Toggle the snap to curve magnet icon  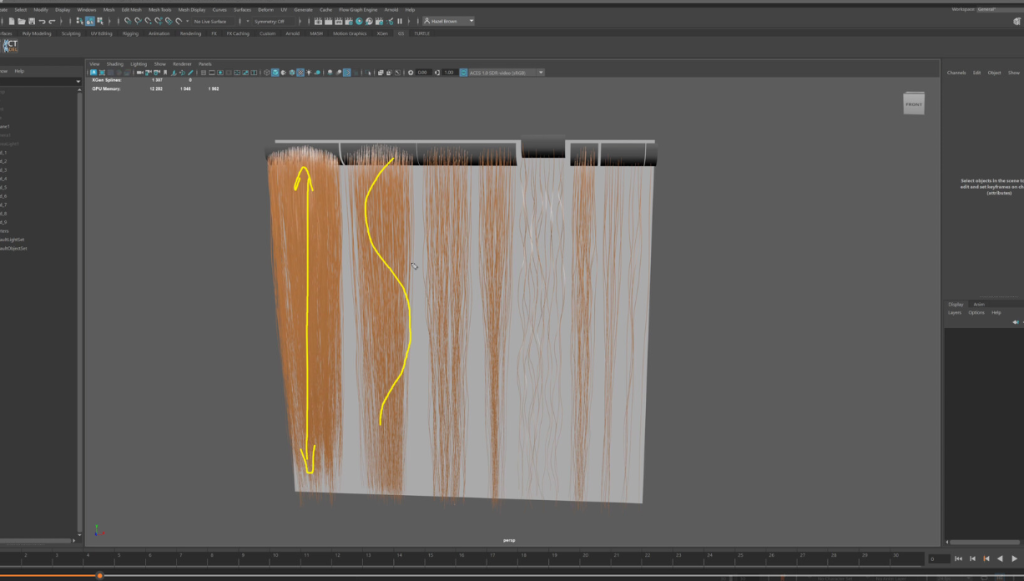click(x=138, y=20)
